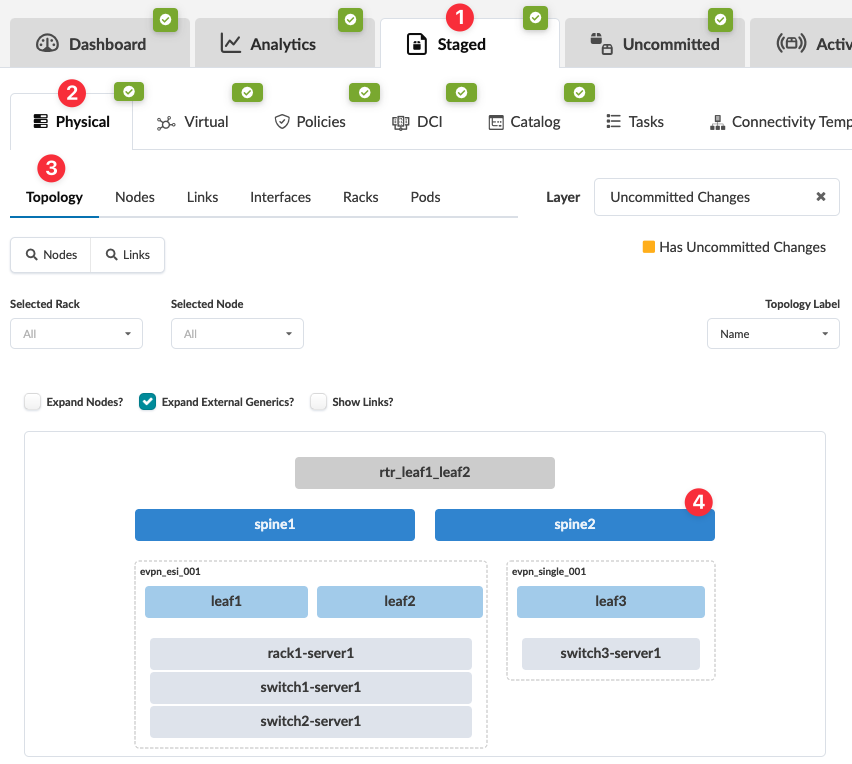
Task: Switch to the Links view tab
Action: pos(202,197)
